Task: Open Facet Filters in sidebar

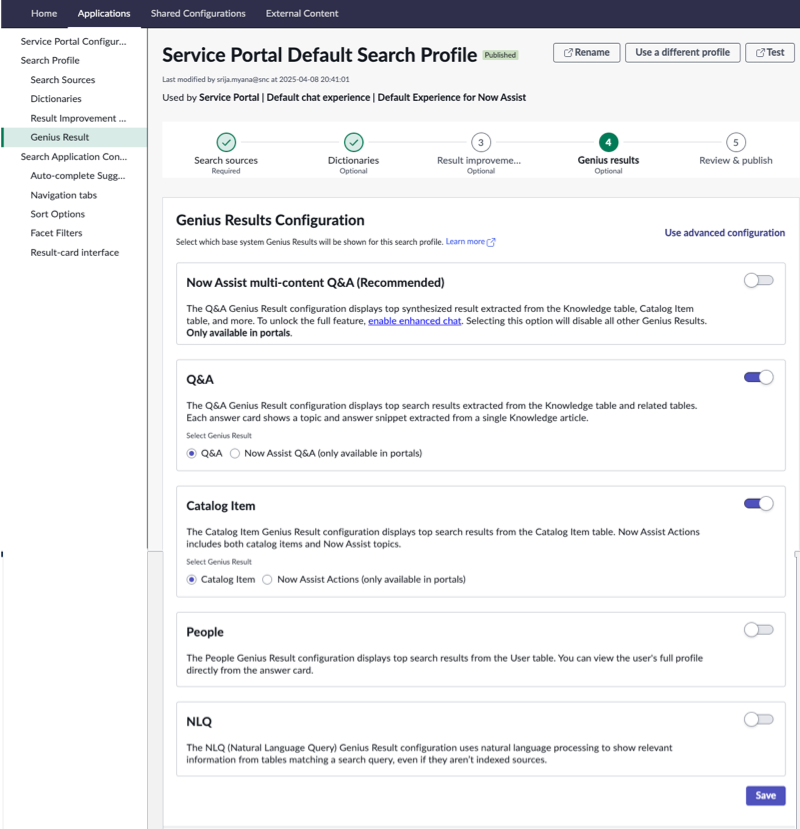Action: [56, 233]
